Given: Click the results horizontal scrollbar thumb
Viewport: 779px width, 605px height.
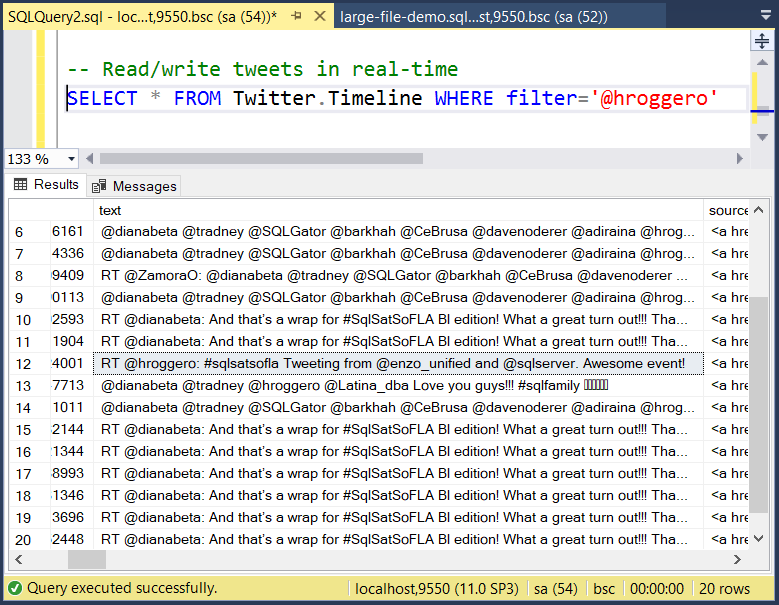Looking at the screenshot, I should click(86, 560).
